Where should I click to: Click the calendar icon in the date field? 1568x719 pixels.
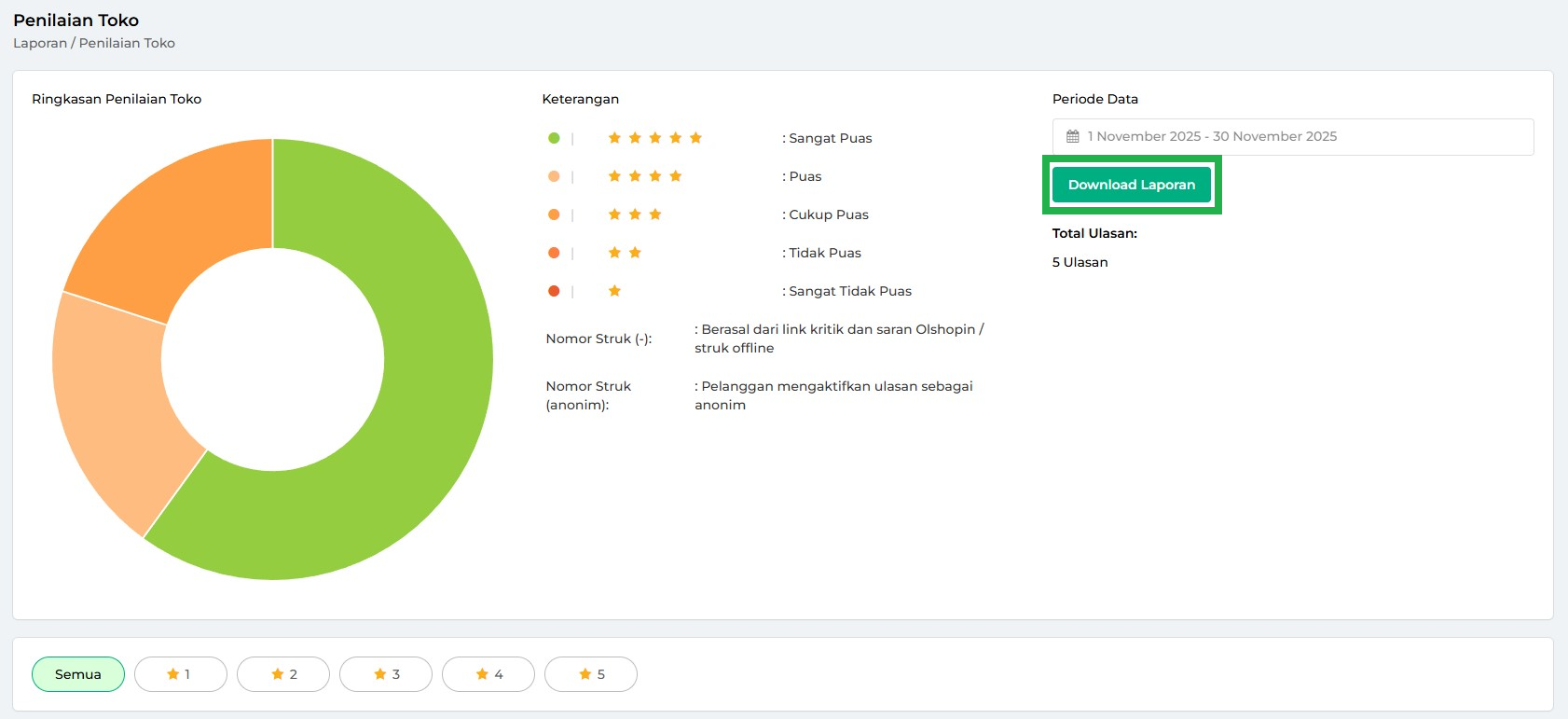[x=1072, y=136]
